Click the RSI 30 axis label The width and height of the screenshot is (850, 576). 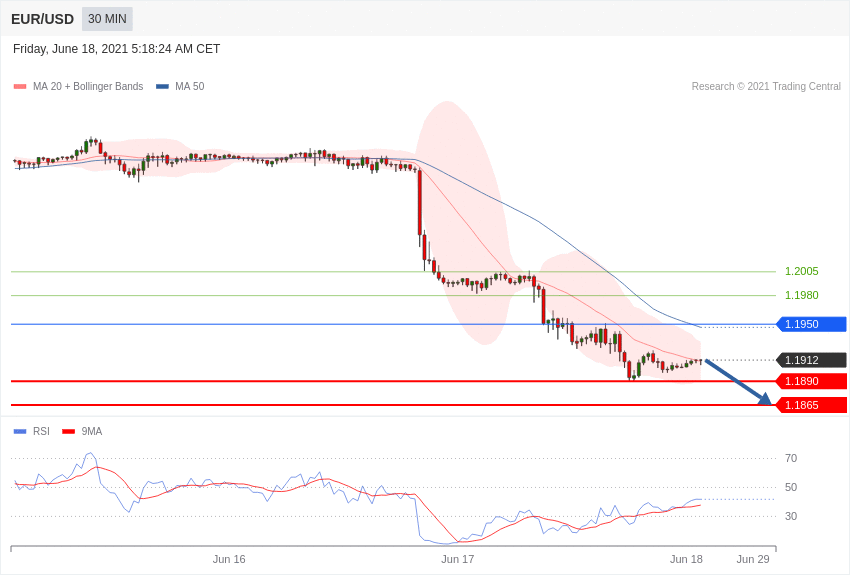[791, 516]
